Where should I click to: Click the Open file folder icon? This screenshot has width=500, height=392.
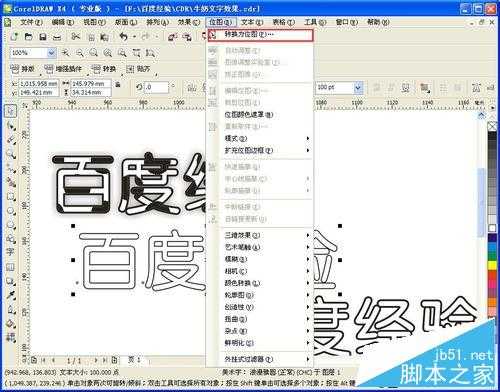tap(28, 36)
